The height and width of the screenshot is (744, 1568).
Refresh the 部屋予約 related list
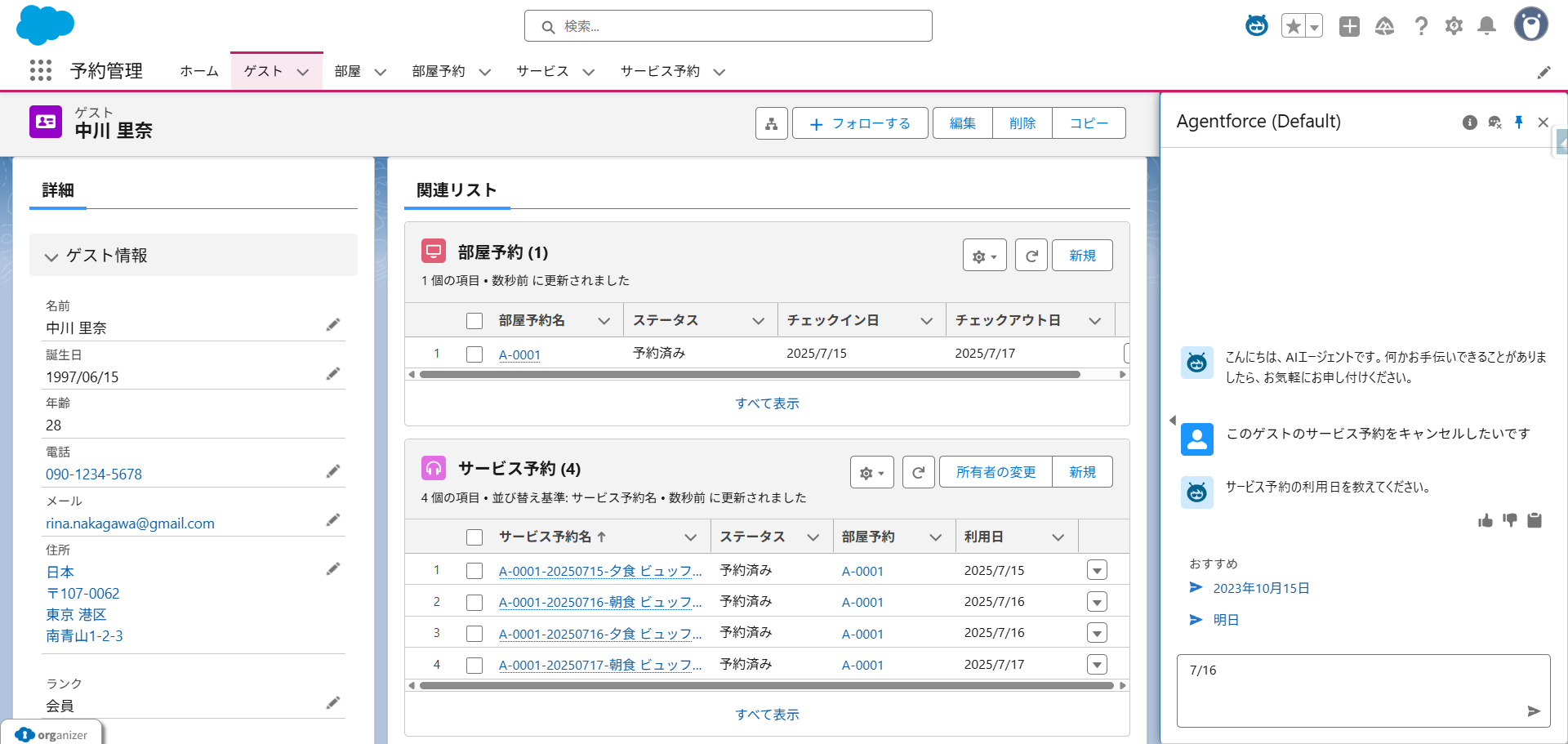tap(1031, 255)
